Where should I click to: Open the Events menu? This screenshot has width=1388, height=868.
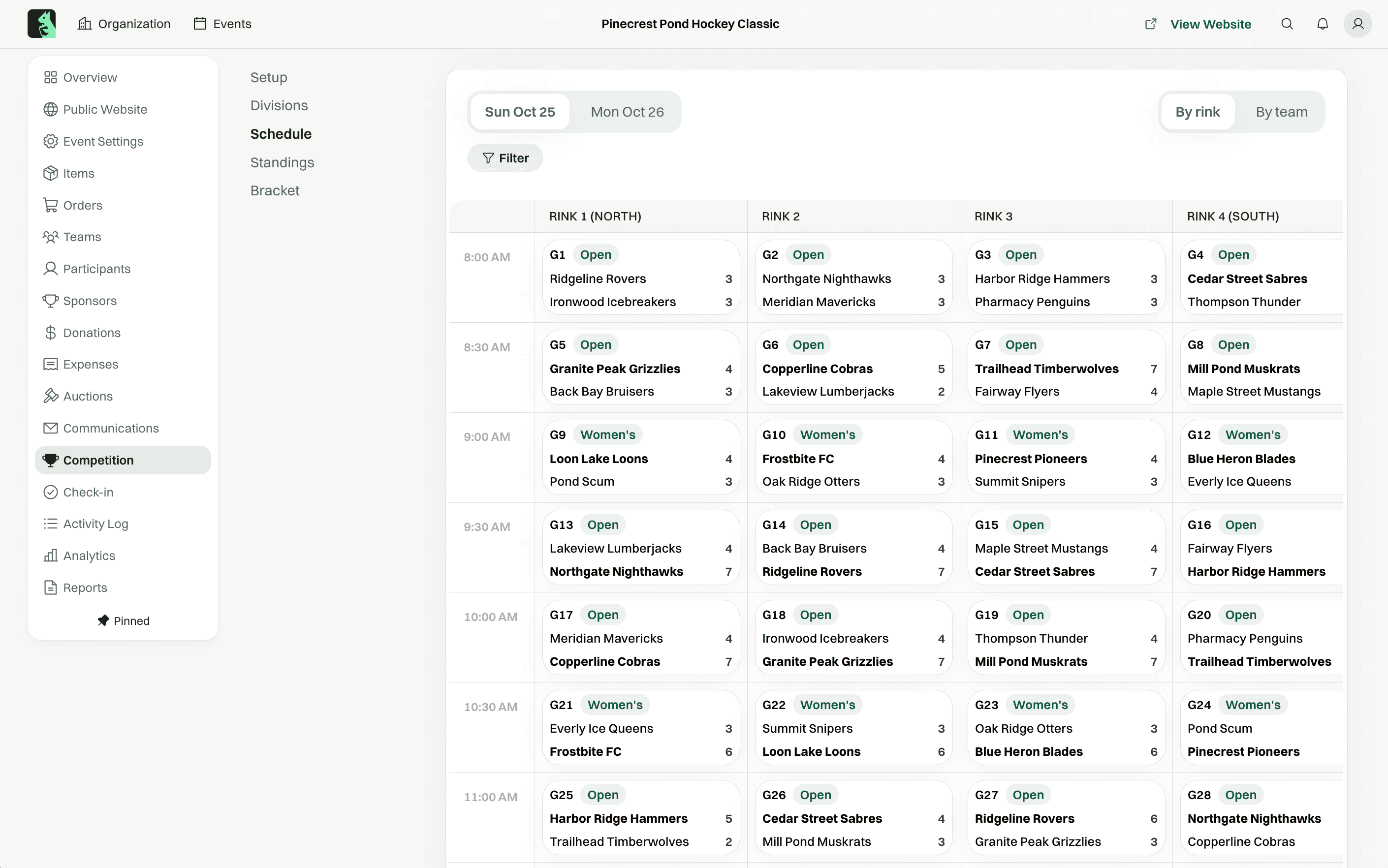[x=222, y=24]
